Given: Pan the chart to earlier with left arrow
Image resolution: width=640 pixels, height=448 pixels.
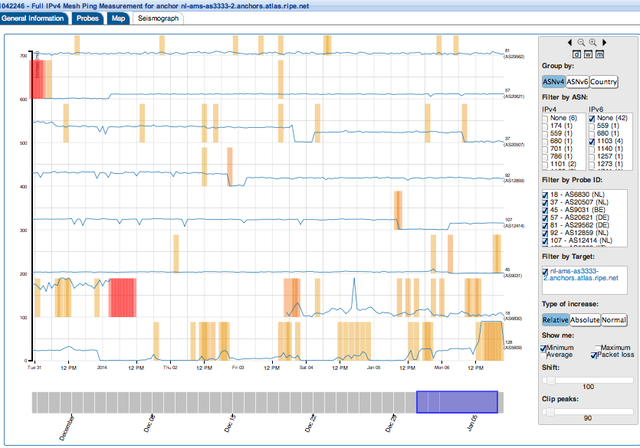Looking at the screenshot, I should (x=570, y=42).
